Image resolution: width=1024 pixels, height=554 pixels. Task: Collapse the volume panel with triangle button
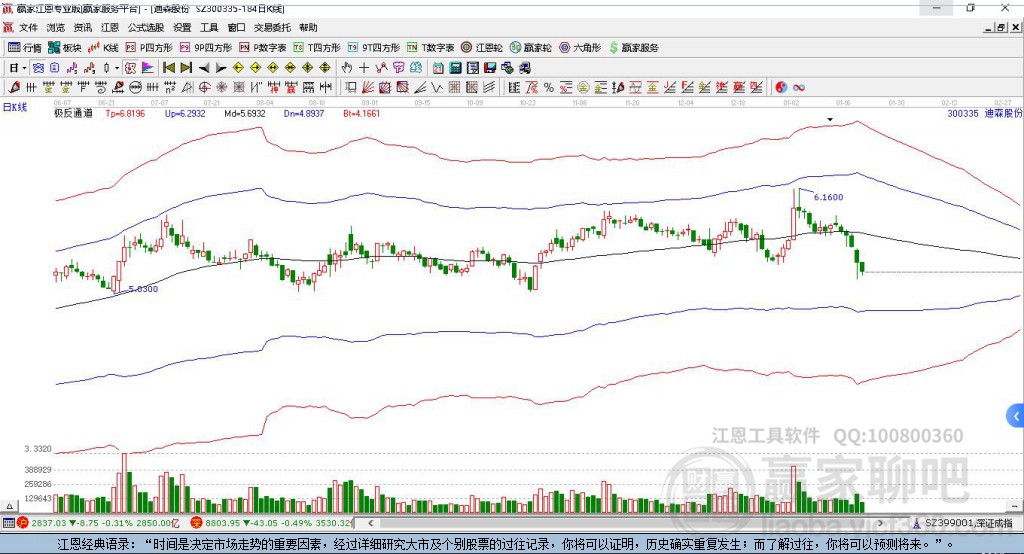pyautogui.click(x=9, y=506)
